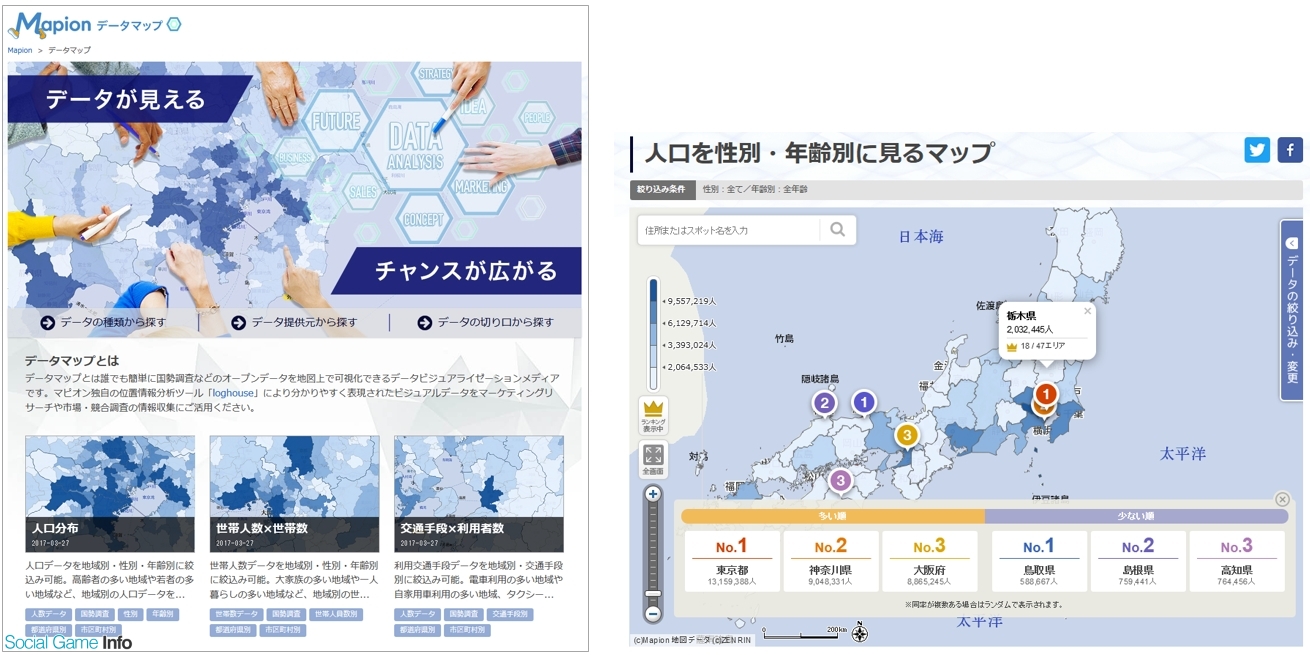
Task: Click the 人数データ tag under 人口分布
Action: 47,614
